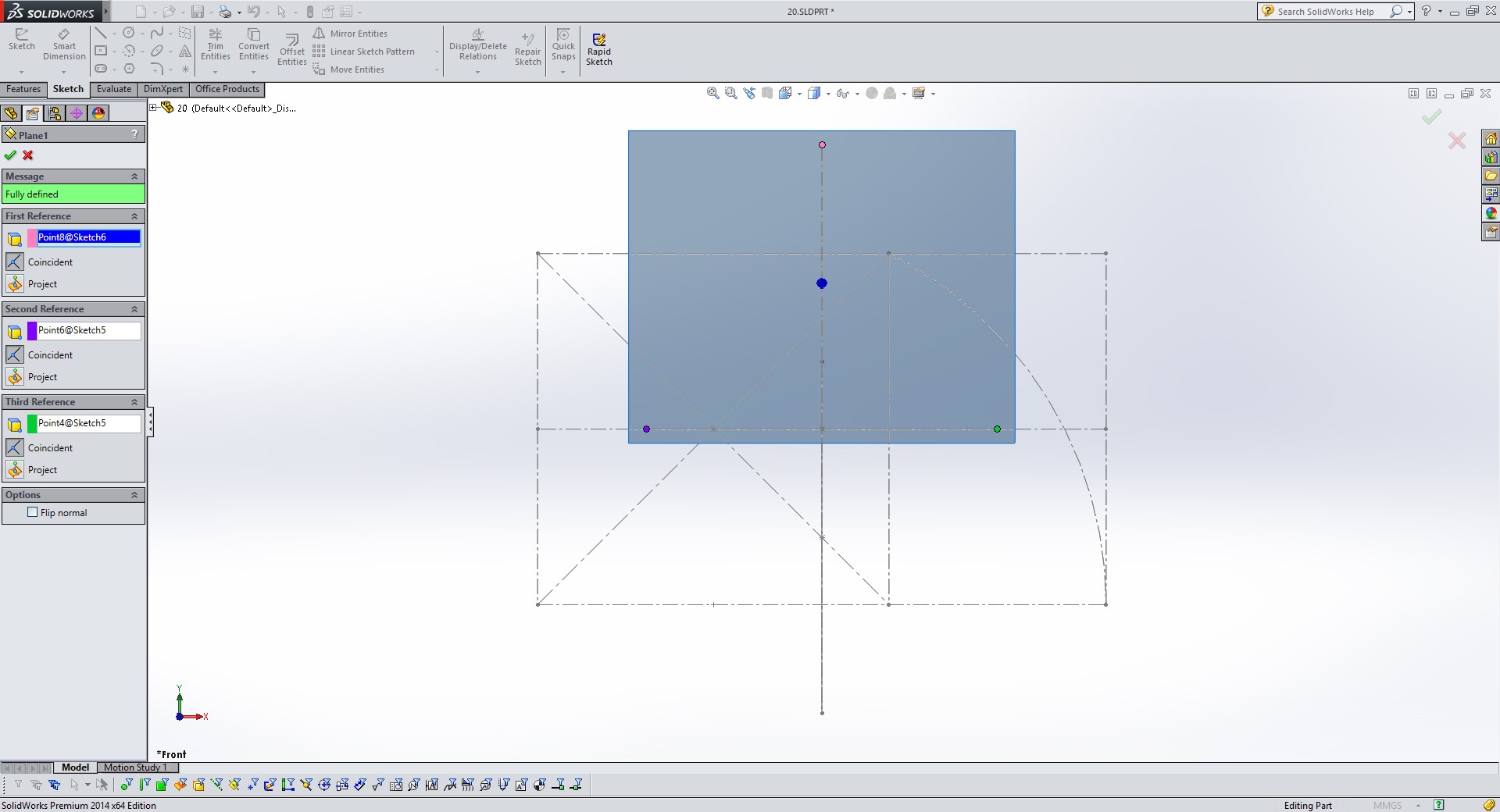Open the DimXpertManager tab icon
Image resolution: width=1500 pixels, height=812 pixels.
click(x=77, y=113)
